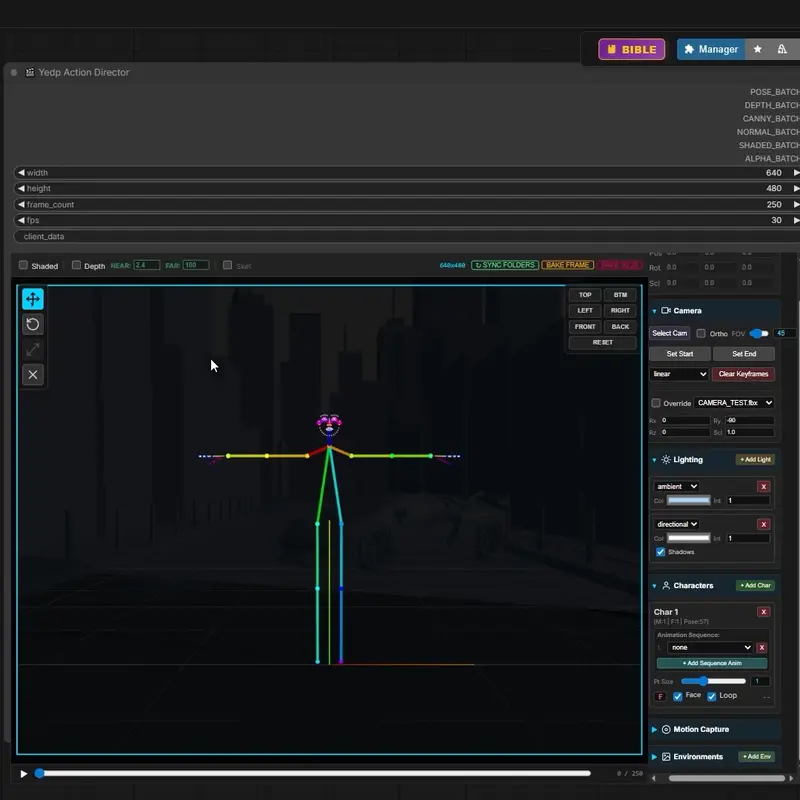Select the rotate gizmo tool in viewport
This screenshot has width=800, height=800.
(33, 324)
